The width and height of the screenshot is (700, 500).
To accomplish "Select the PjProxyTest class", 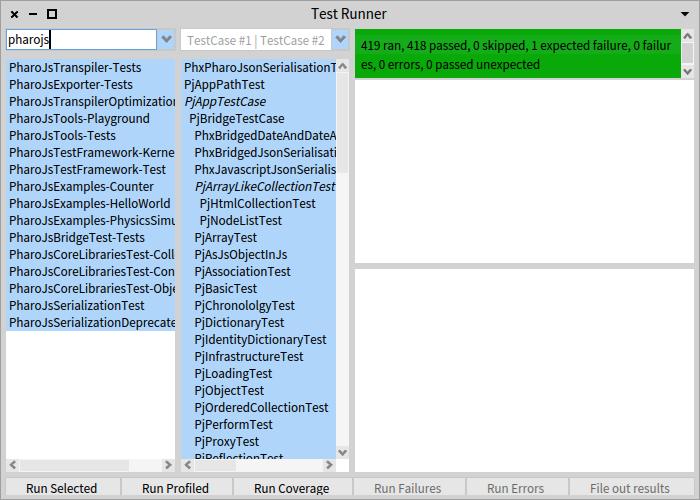I will (x=226, y=442).
